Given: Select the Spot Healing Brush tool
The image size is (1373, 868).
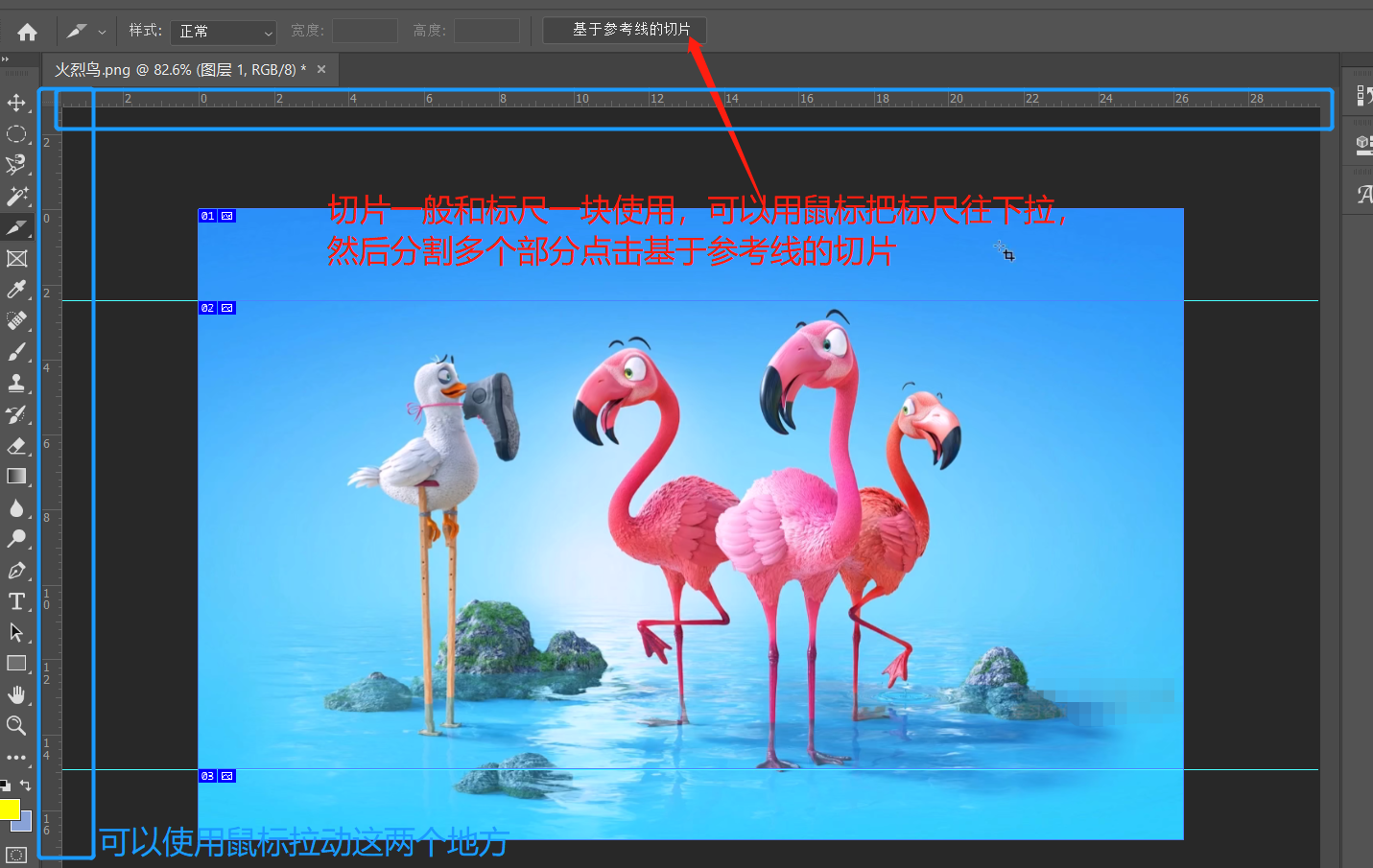Looking at the screenshot, I should (16, 321).
